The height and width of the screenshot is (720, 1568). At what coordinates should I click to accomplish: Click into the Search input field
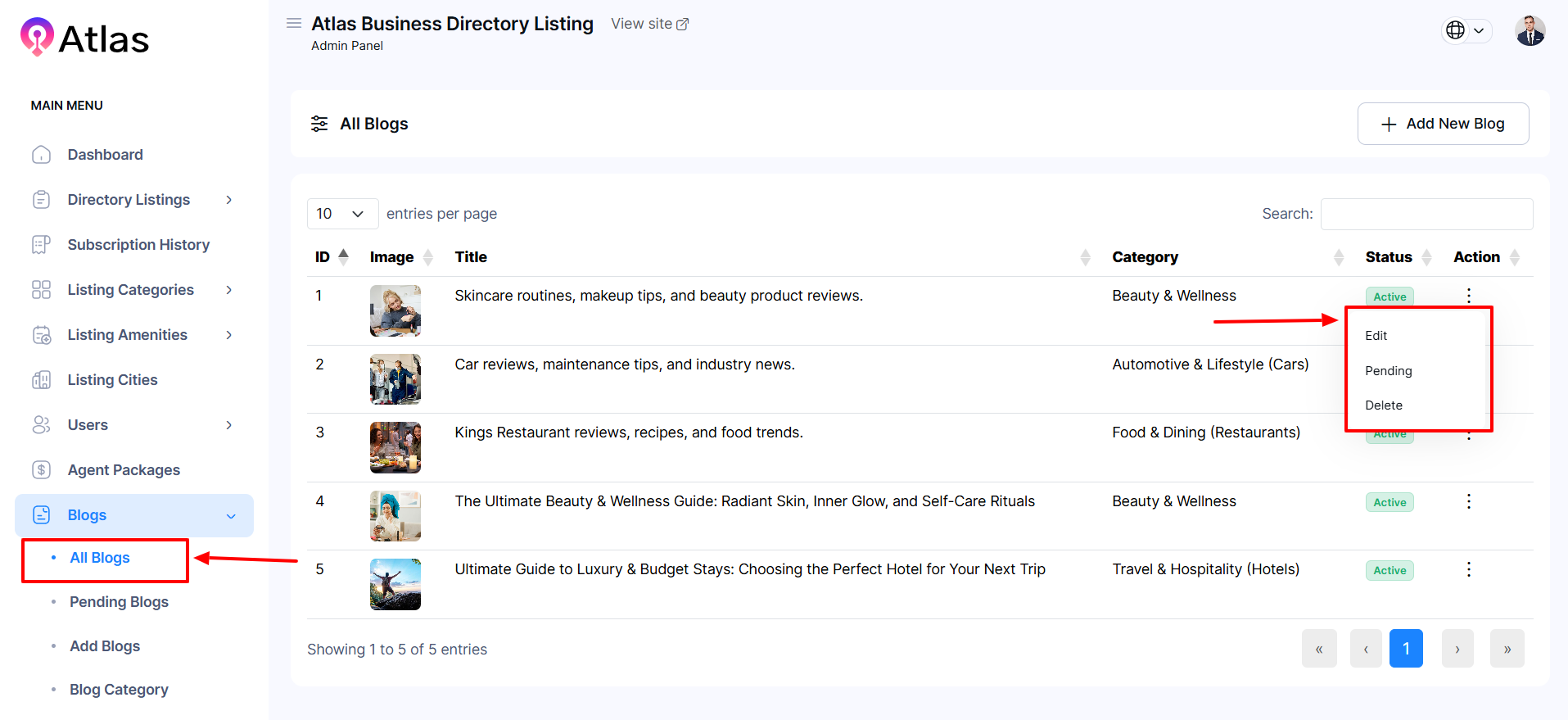point(1426,214)
